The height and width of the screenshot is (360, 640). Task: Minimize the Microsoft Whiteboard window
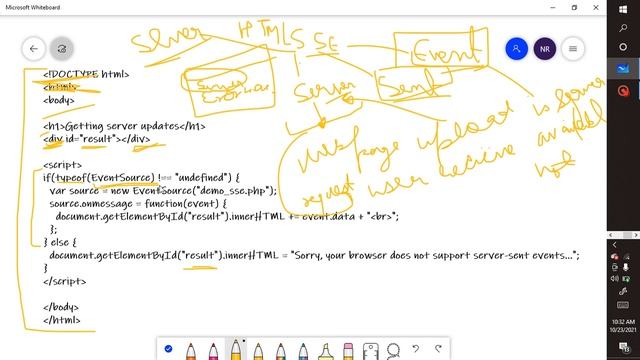click(553, 7)
